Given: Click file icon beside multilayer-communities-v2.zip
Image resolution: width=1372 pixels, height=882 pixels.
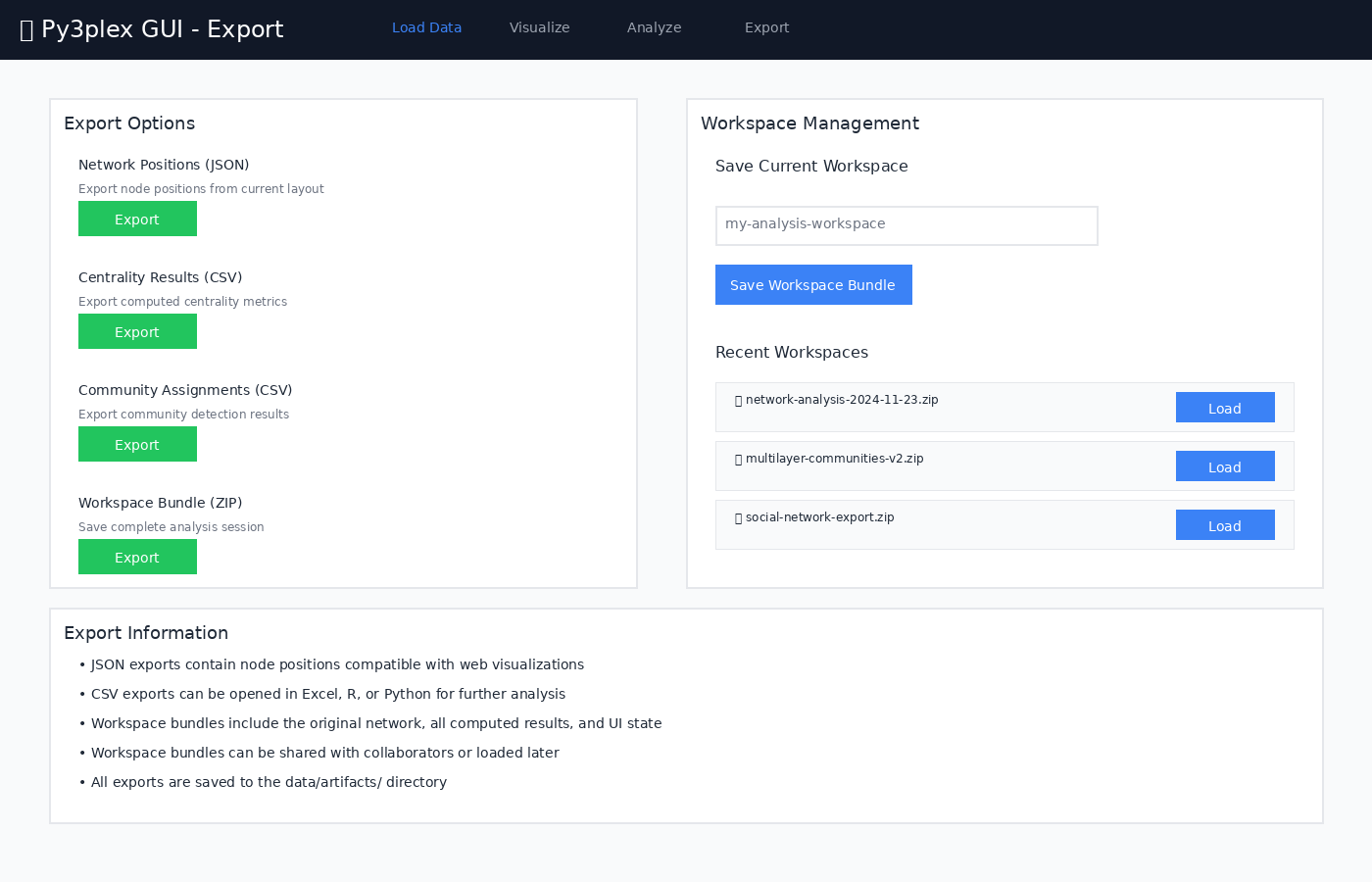Looking at the screenshot, I should click(738, 460).
